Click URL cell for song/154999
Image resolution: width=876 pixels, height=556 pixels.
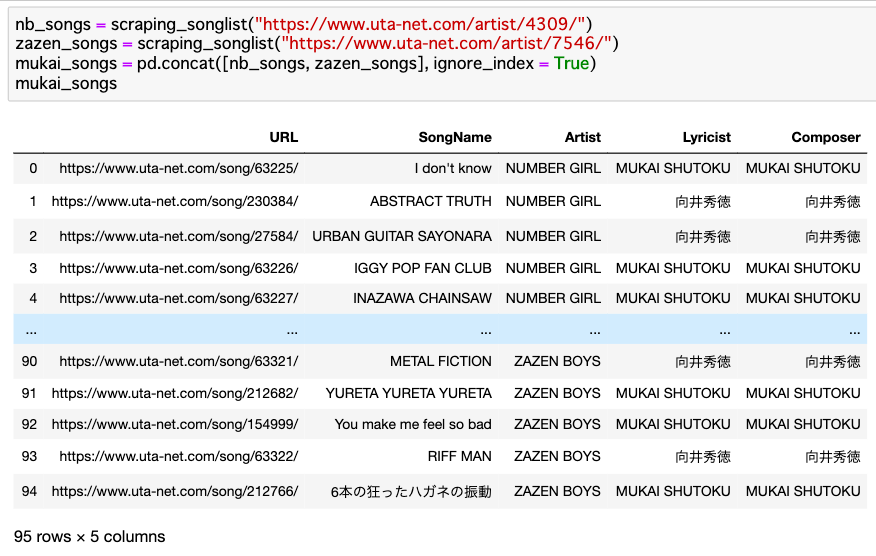175,425
